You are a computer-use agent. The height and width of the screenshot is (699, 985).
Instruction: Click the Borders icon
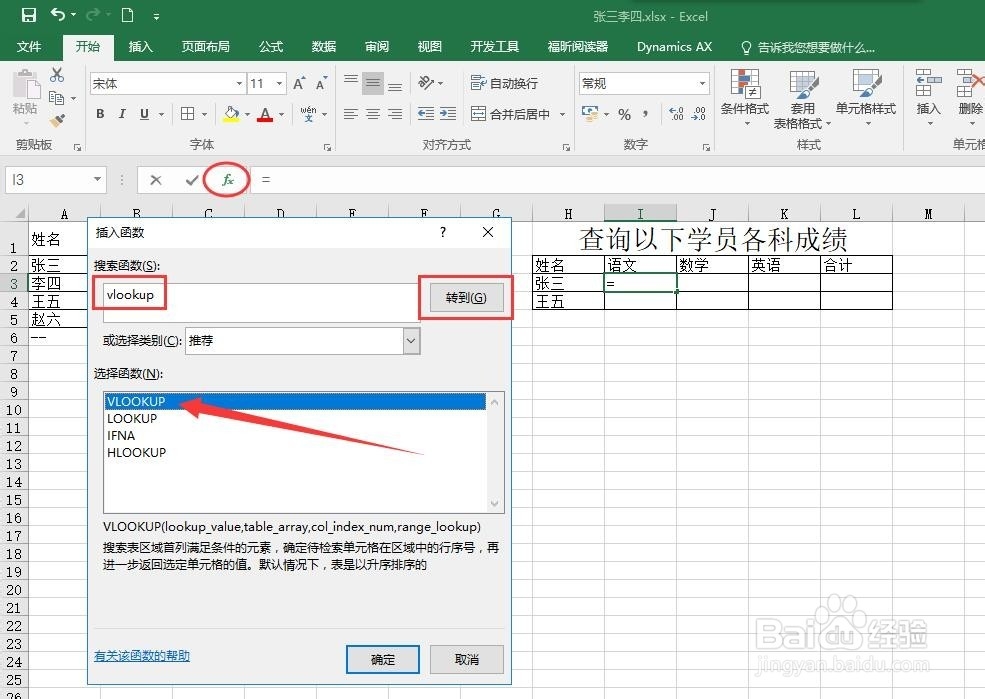pyautogui.click(x=187, y=114)
